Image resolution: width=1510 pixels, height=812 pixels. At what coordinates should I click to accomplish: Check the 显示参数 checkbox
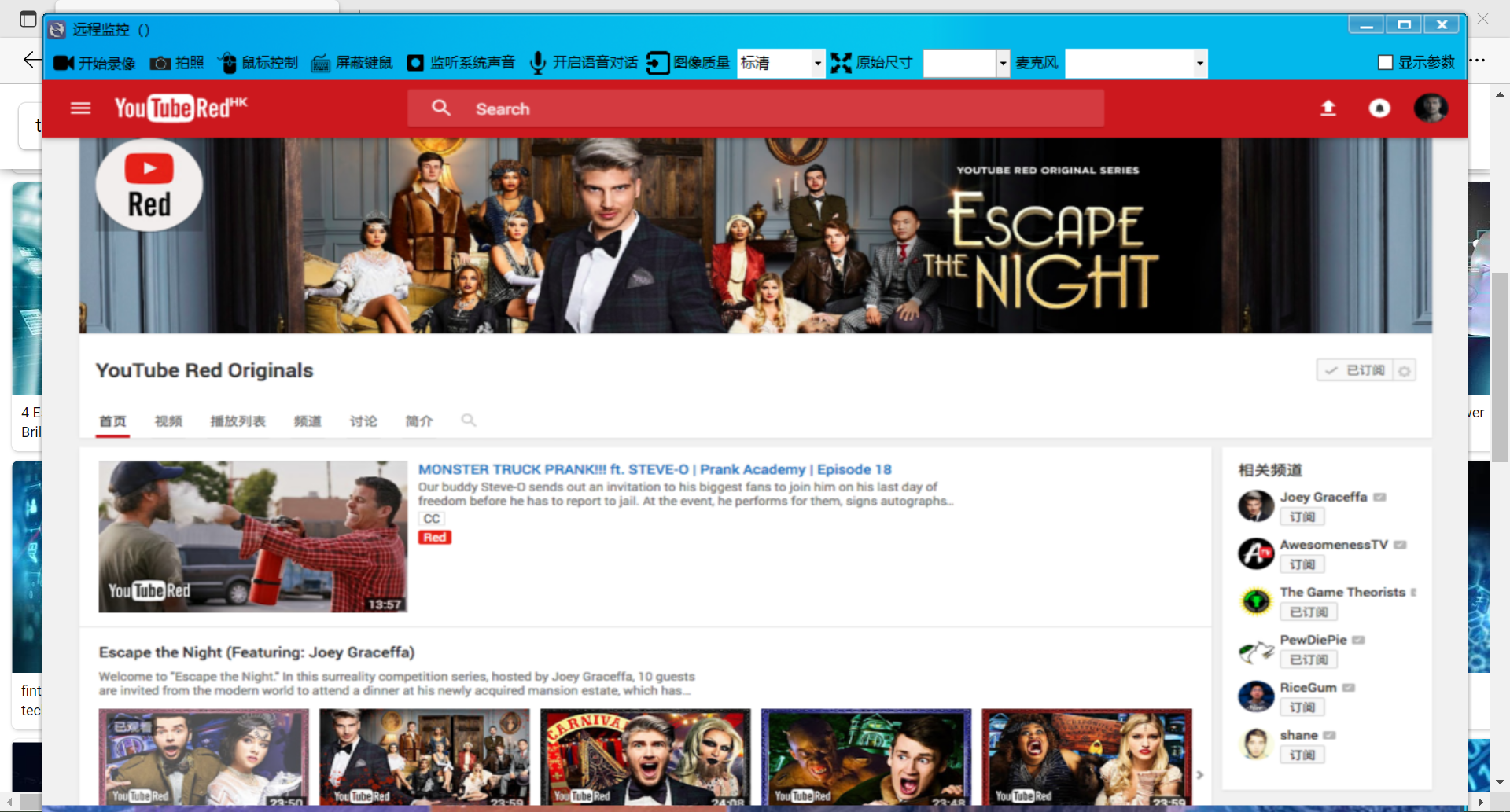coord(1386,63)
